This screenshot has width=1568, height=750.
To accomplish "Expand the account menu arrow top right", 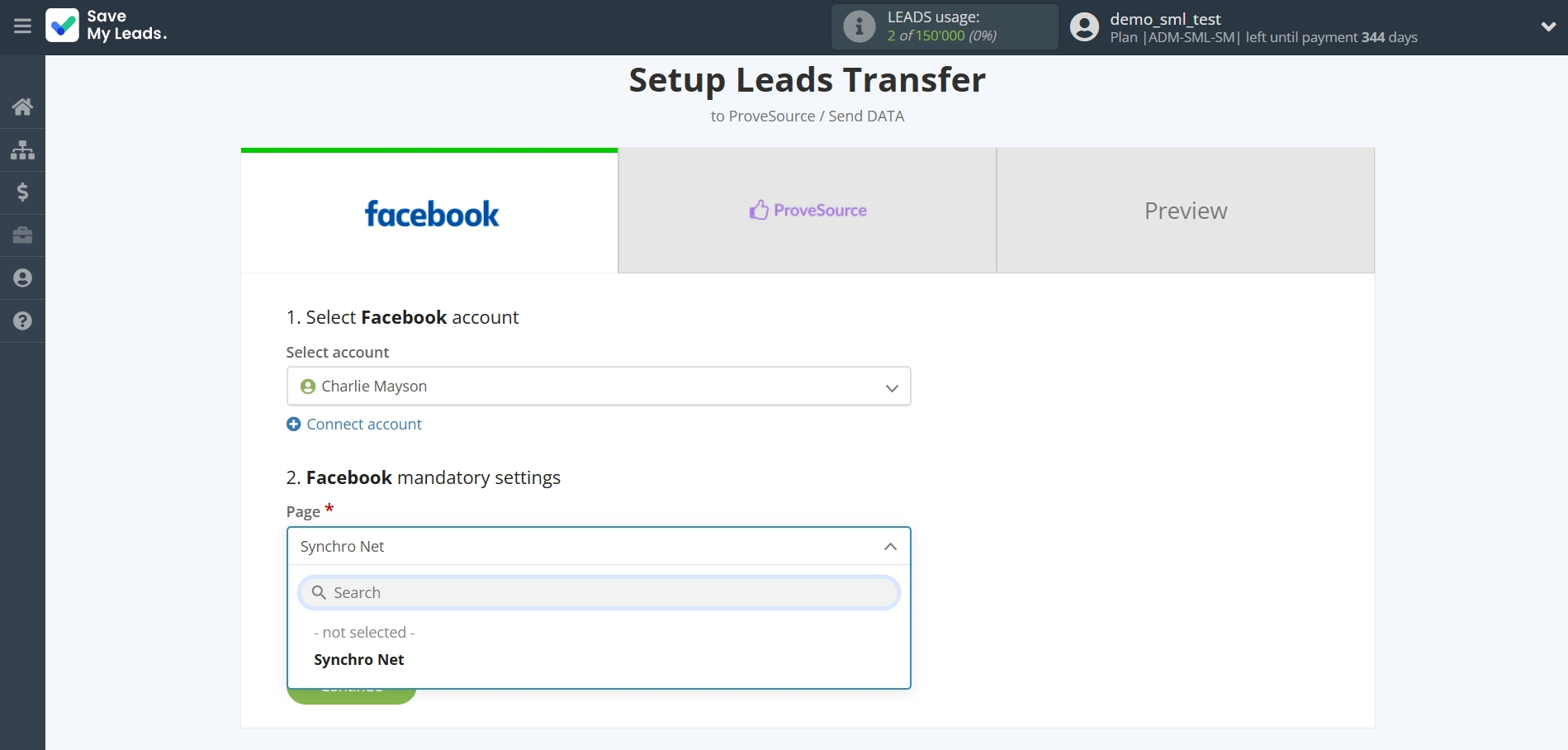I will coord(1547,26).
